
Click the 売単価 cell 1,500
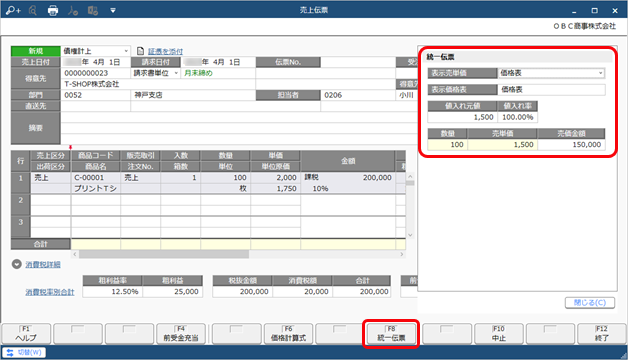click(x=503, y=145)
